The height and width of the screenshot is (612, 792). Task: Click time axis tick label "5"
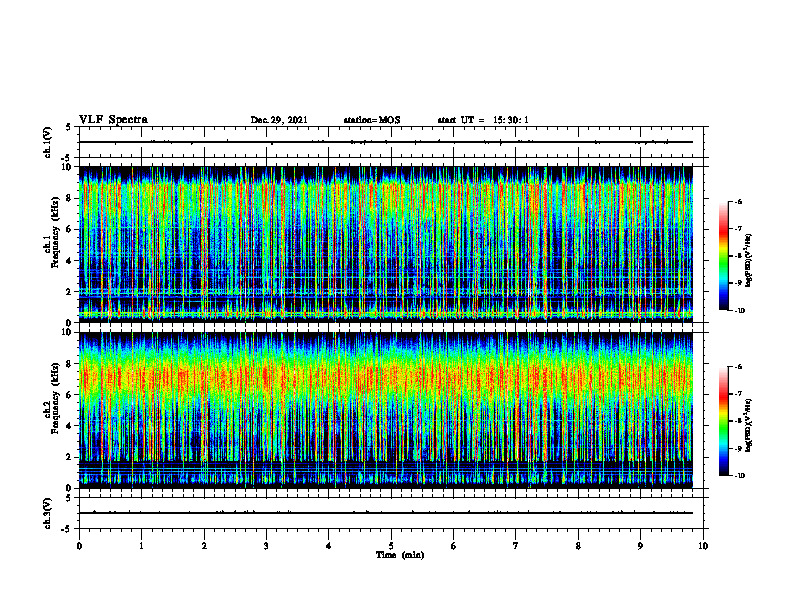(391, 546)
